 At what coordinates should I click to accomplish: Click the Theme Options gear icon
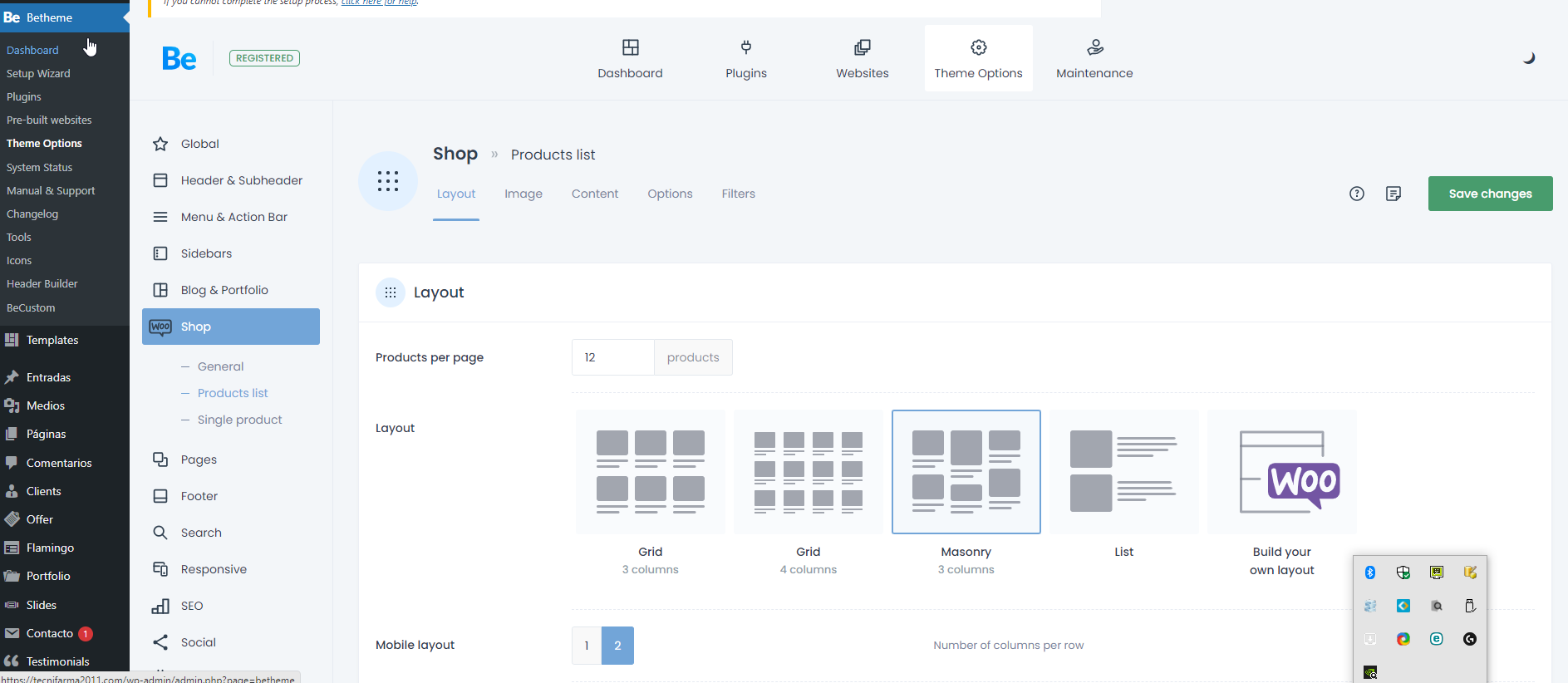979,47
